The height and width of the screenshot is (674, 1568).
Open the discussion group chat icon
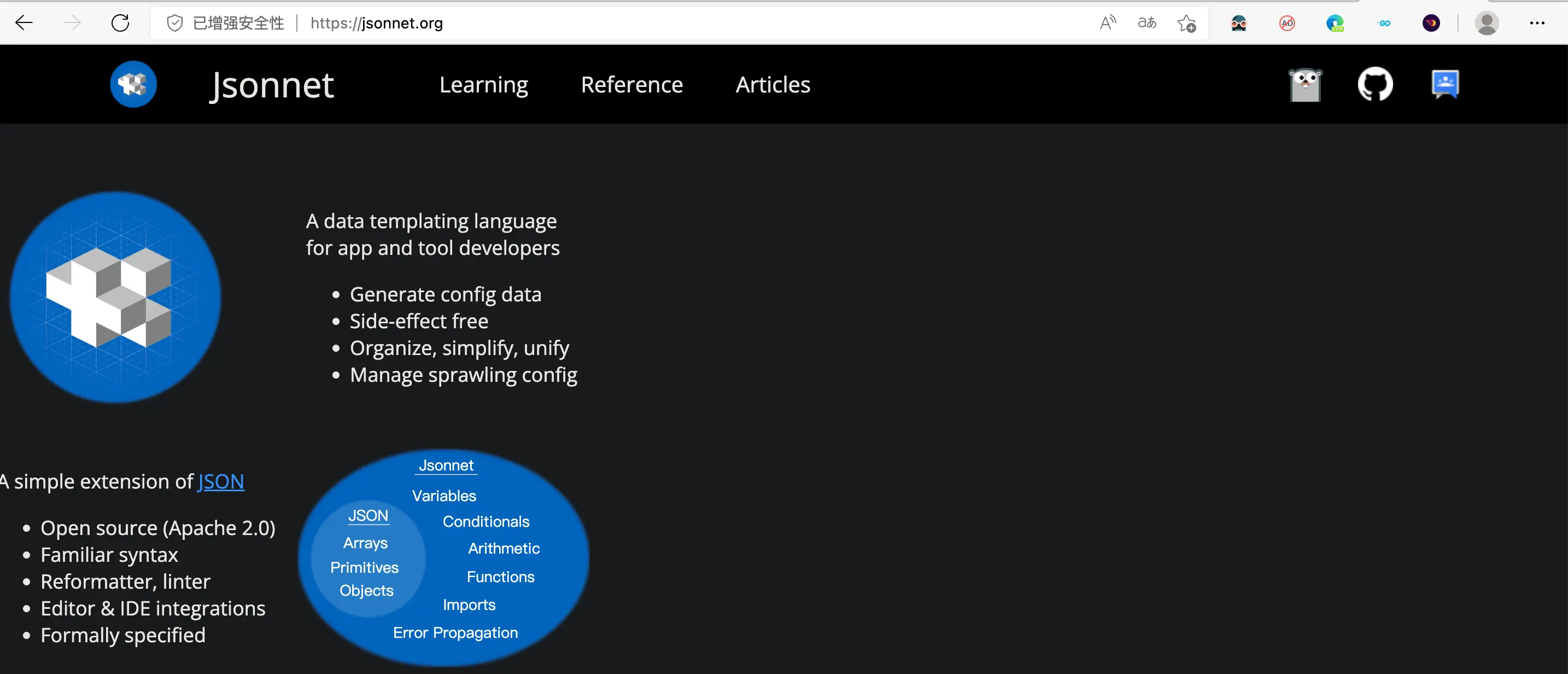[1445, 84]
